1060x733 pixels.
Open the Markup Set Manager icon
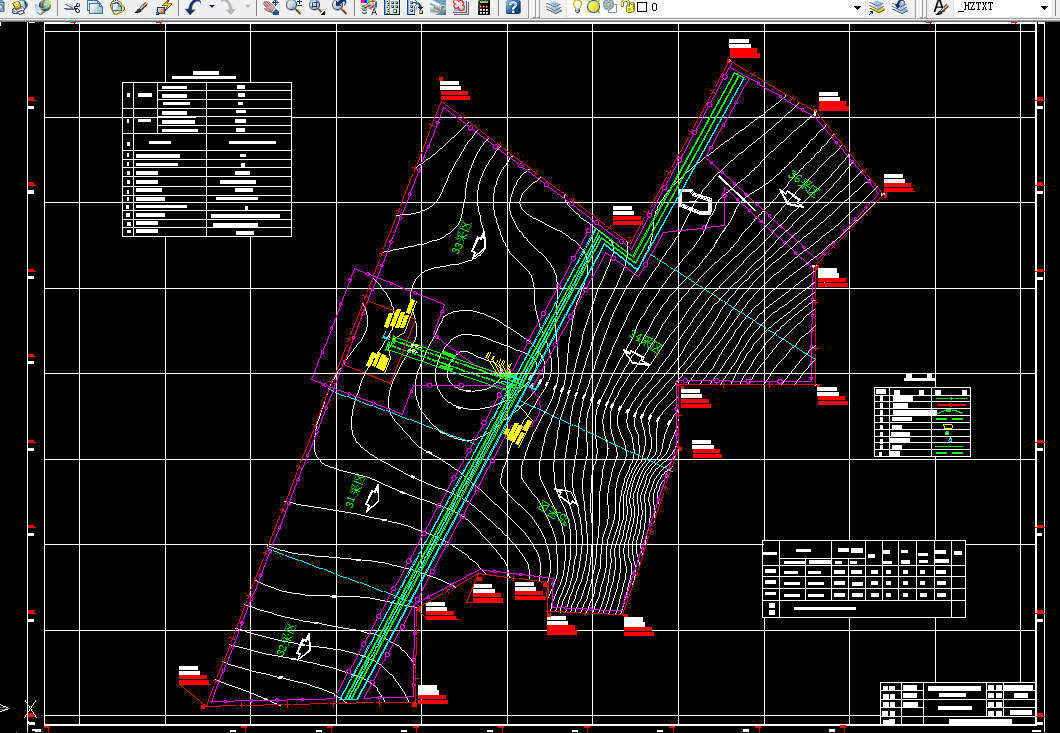click(460, 7)
